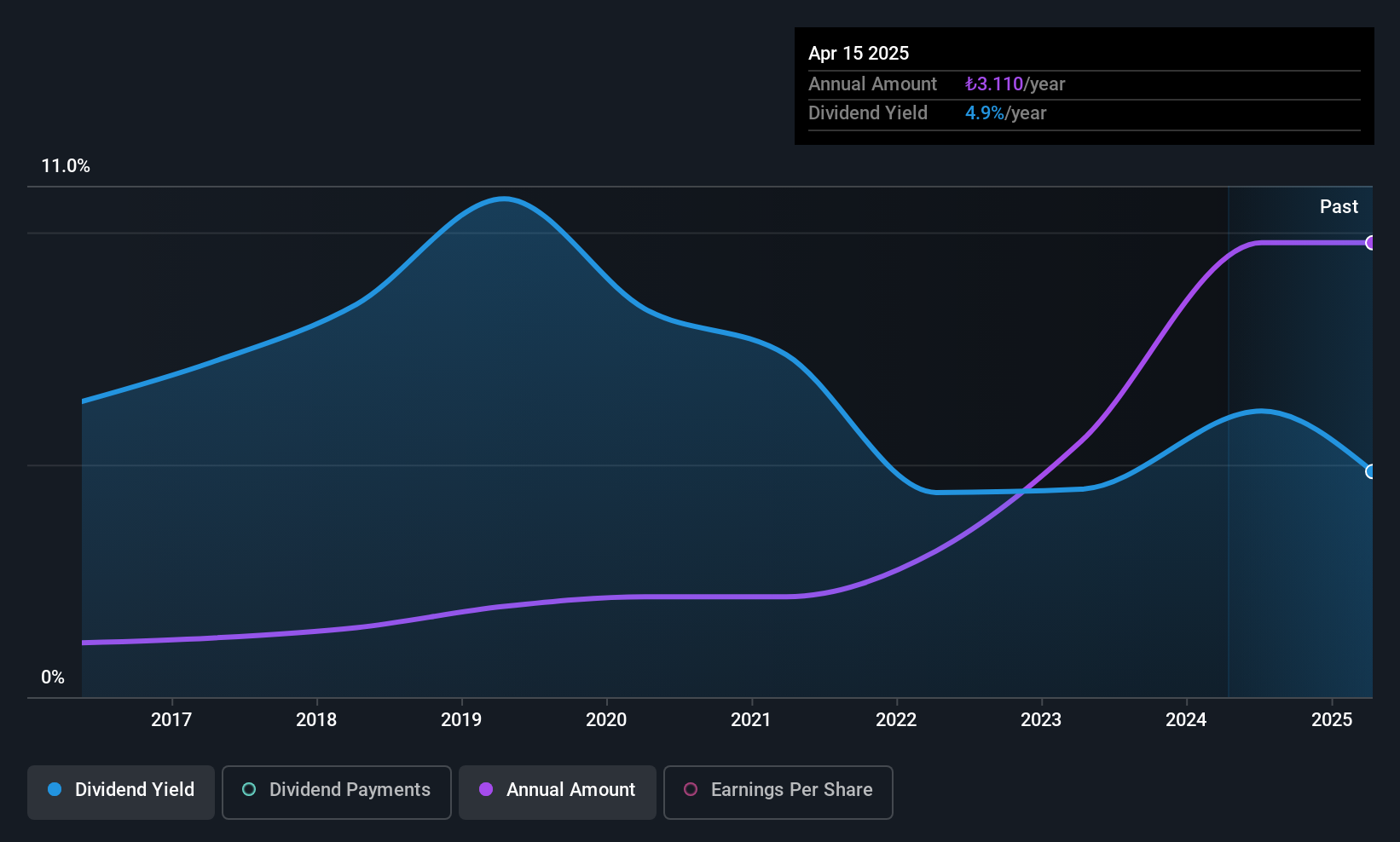Click the 4.9%/year Dividend Yield value

(1005, 113)
